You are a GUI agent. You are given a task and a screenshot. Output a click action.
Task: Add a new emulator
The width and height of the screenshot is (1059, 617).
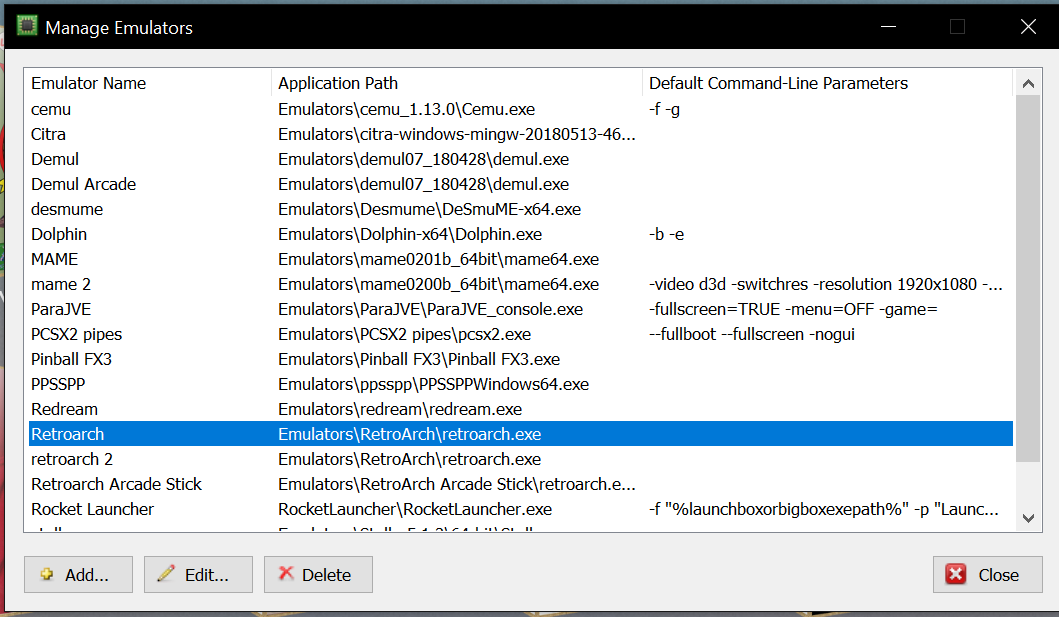(x=78, y=574)
